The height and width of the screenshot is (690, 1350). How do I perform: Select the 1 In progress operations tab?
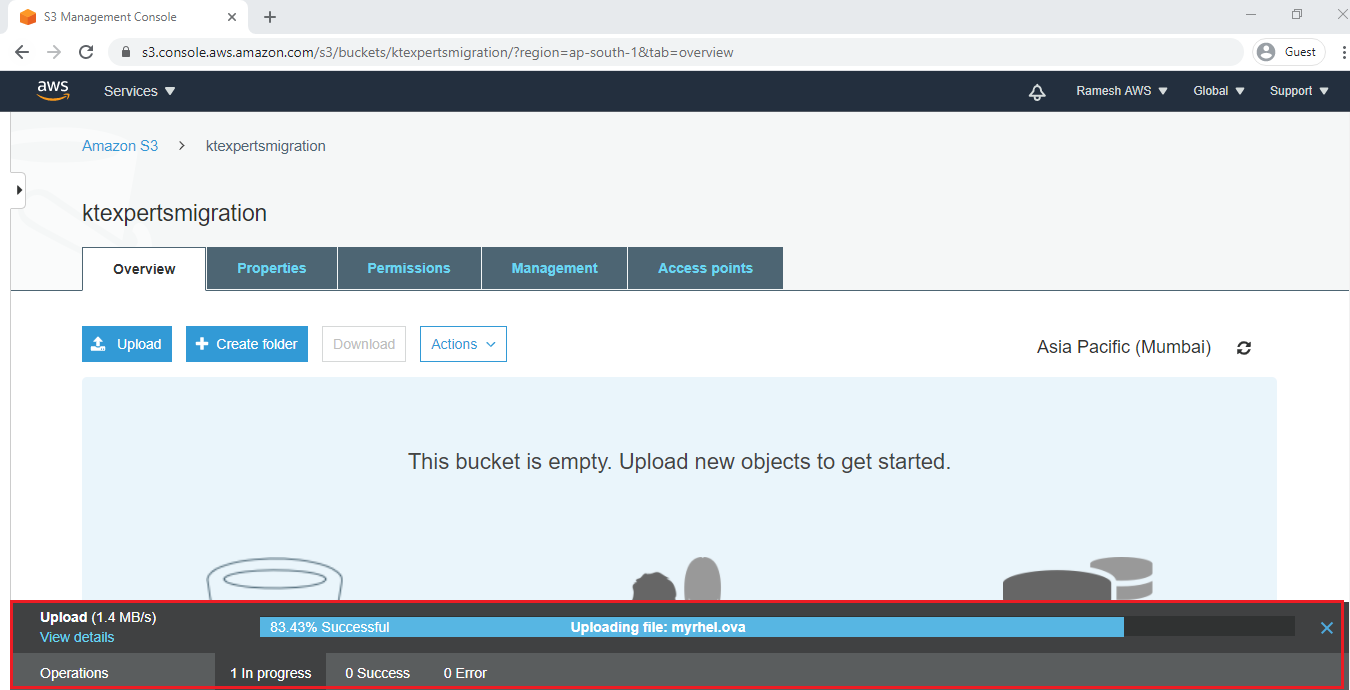tap(271, 673)
